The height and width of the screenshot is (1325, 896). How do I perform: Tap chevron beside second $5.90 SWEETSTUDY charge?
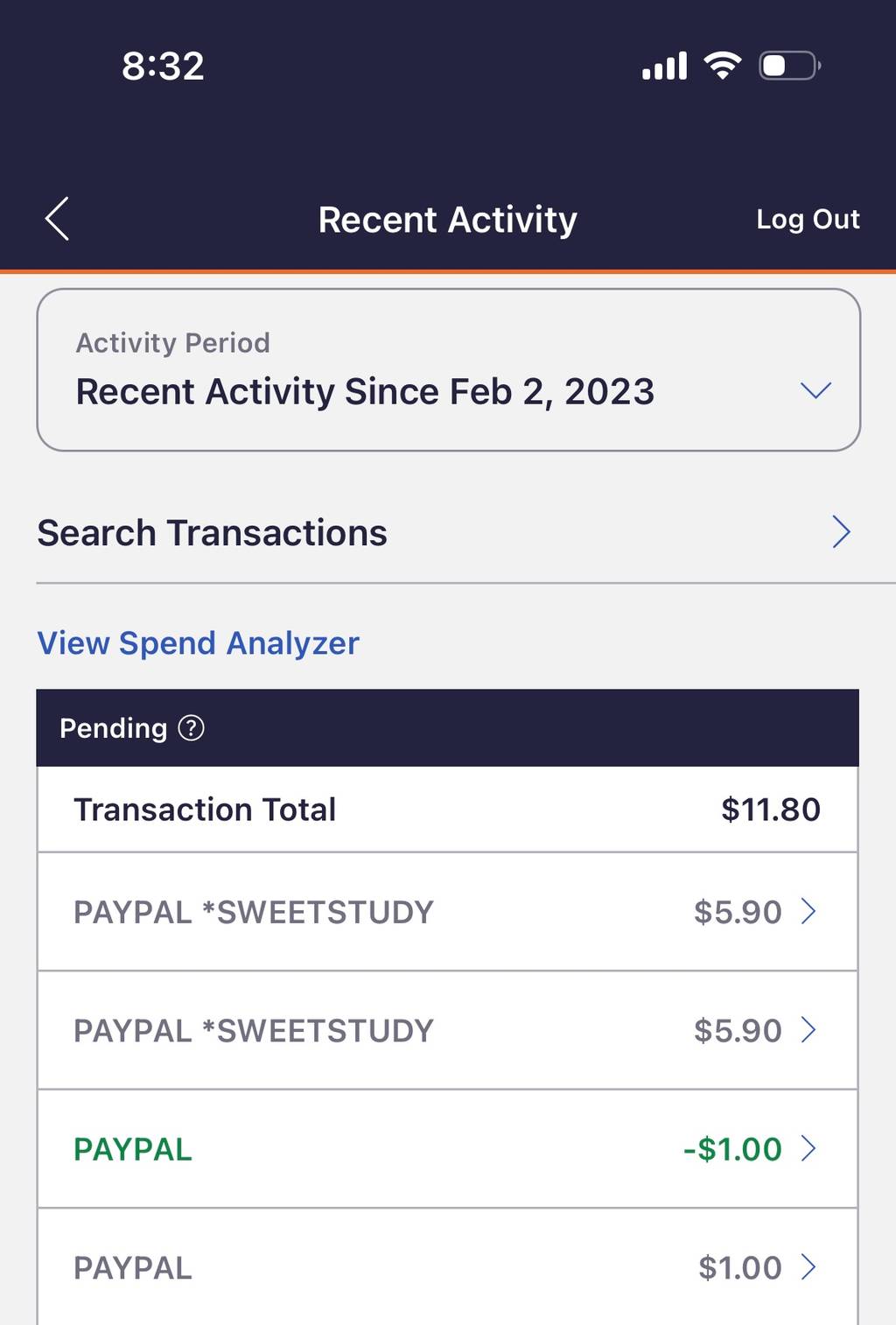tap(808, 1030)
